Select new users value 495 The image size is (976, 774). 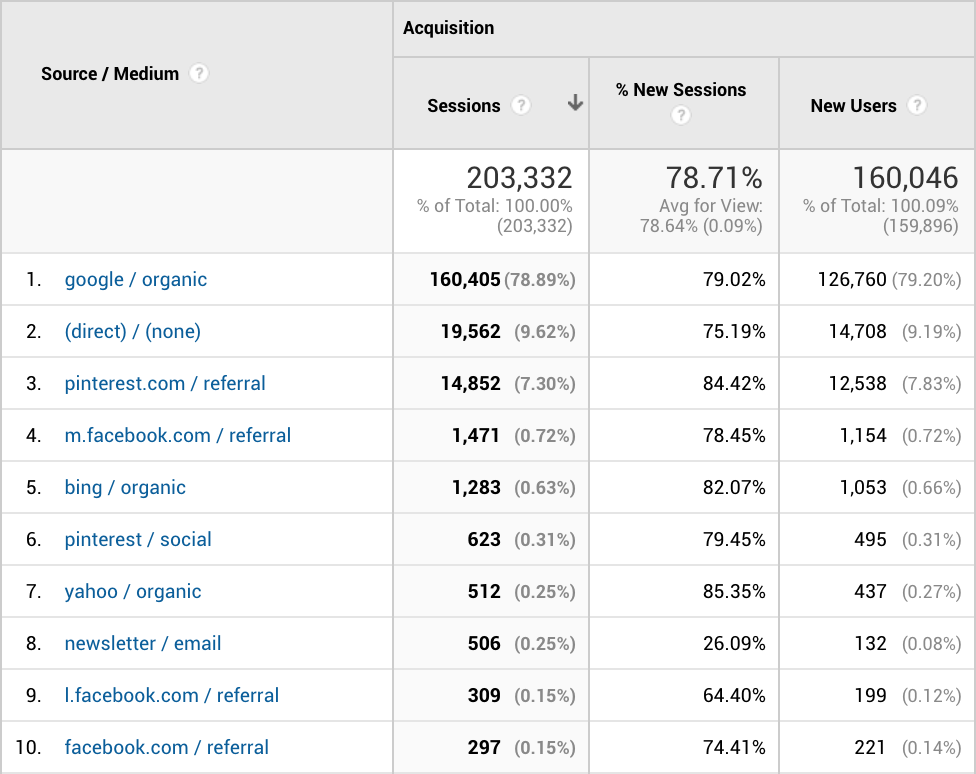point(871,539)
